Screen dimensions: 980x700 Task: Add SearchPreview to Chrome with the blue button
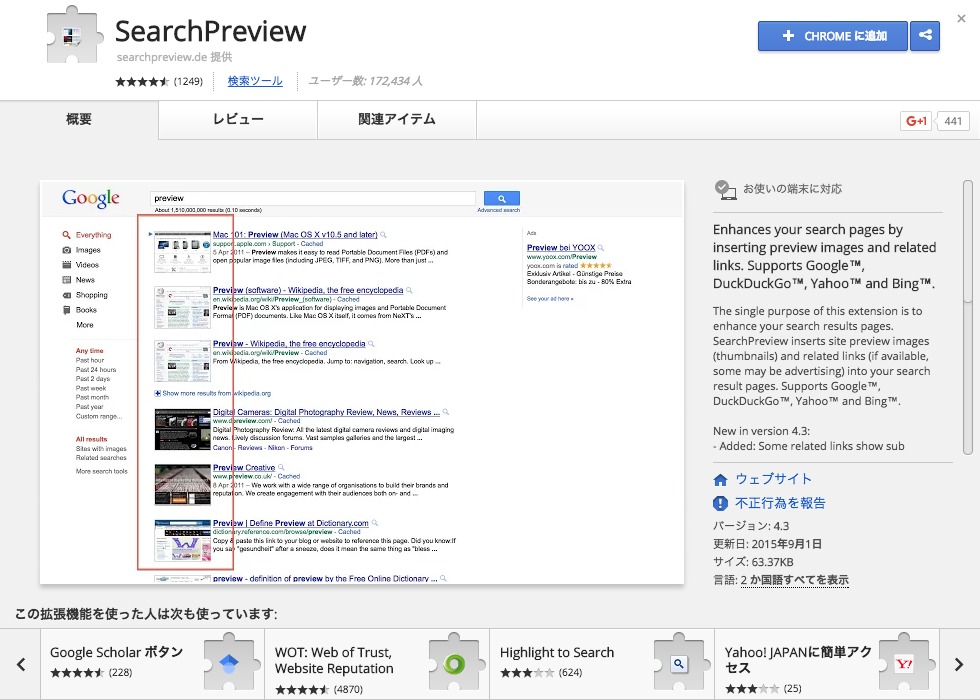tap(832, 36)
